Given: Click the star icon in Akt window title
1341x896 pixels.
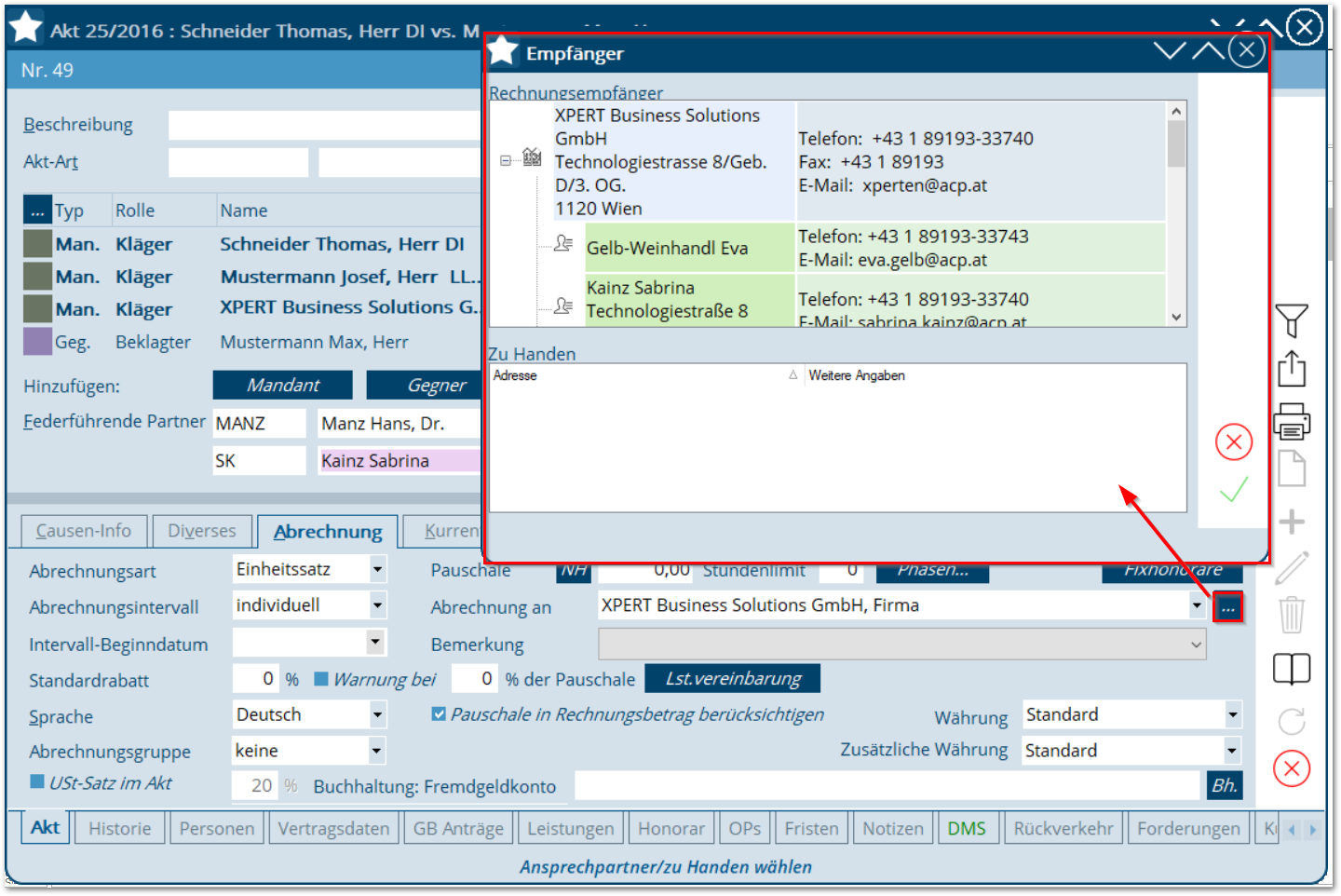Looking at the screenshot, I should (x=25, y=28).
